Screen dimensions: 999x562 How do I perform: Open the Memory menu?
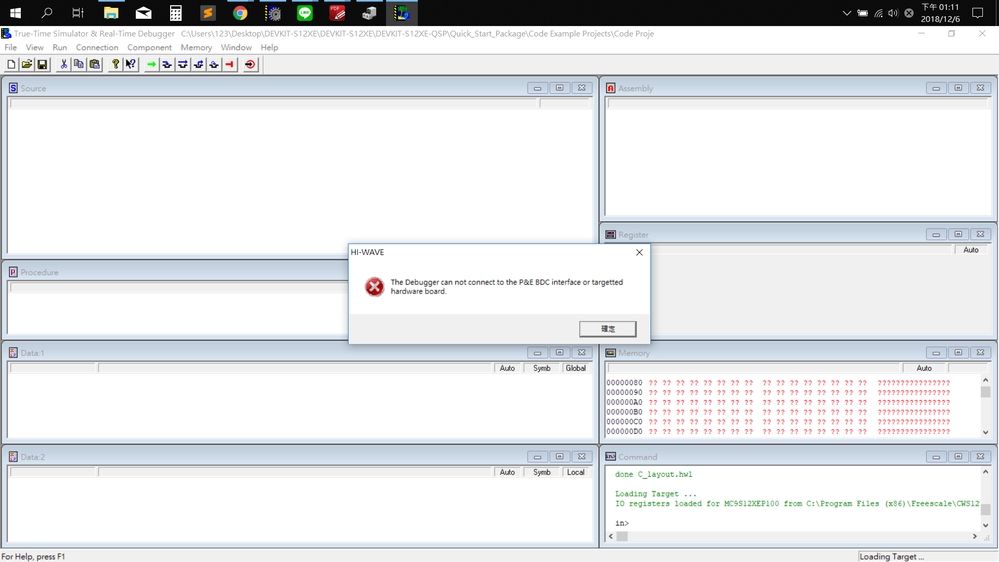coord(196,47)
